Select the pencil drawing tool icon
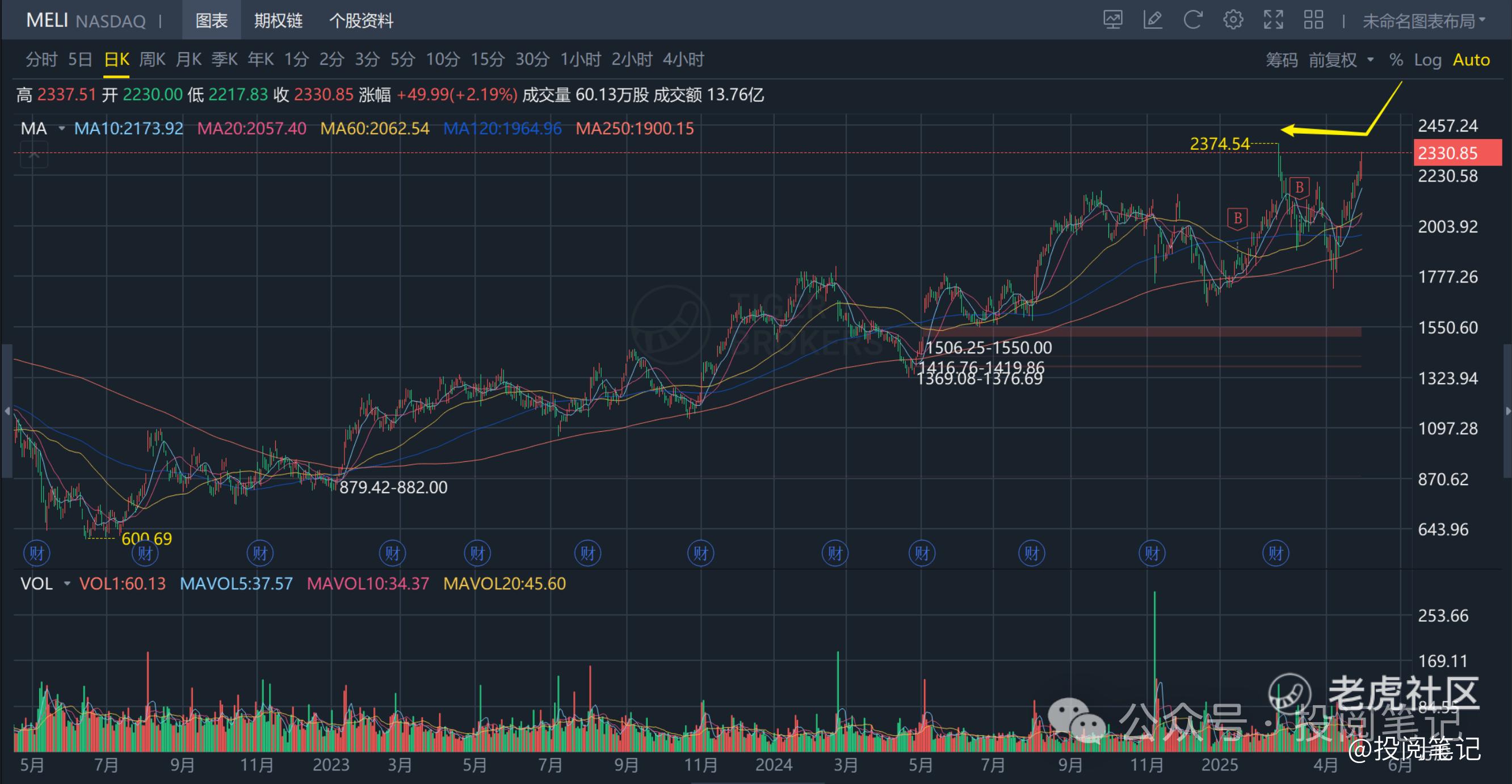This screenshot has width=1512, height=784. click(x=1153, y=20)
